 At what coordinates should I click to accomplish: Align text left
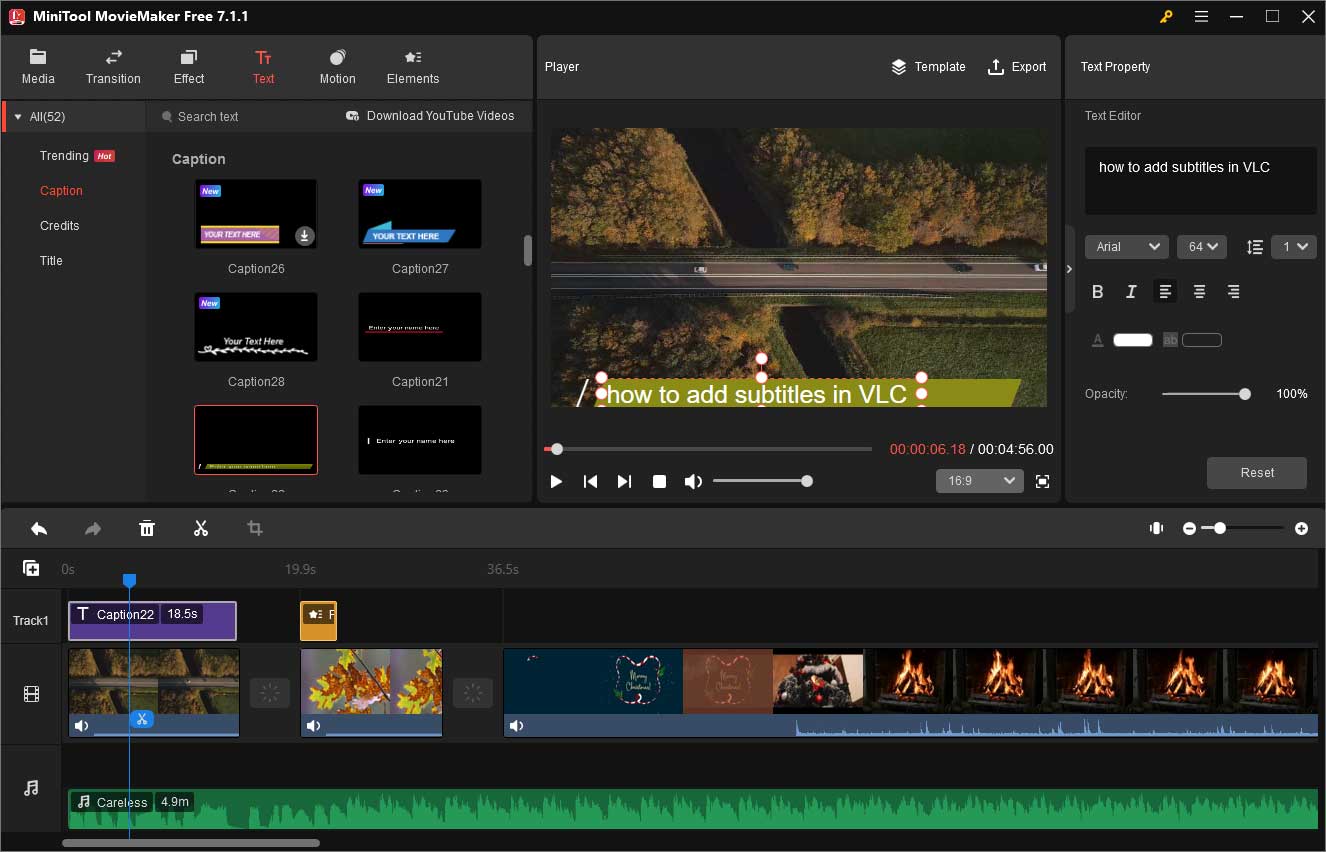click(x=1165, y=292)
